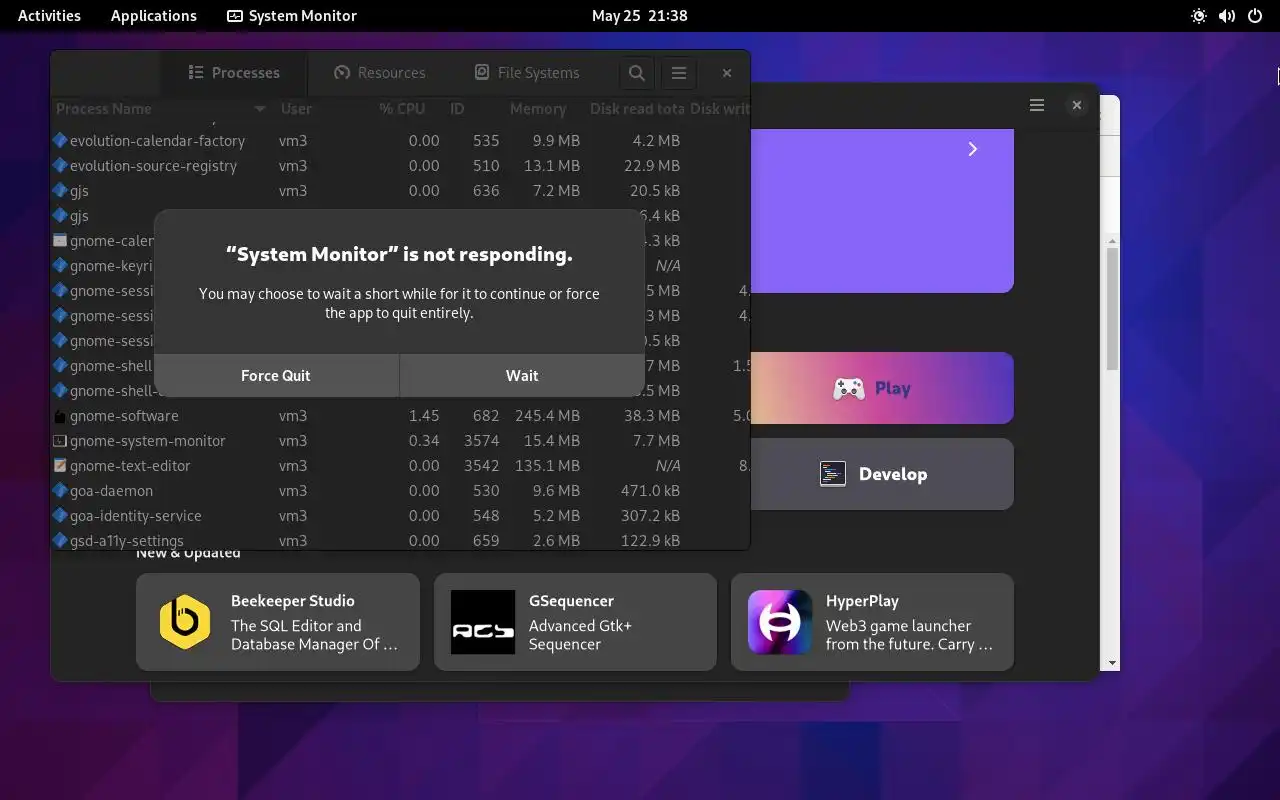
Task: Click the Play category in Software
Action: (x=882, y=388)
